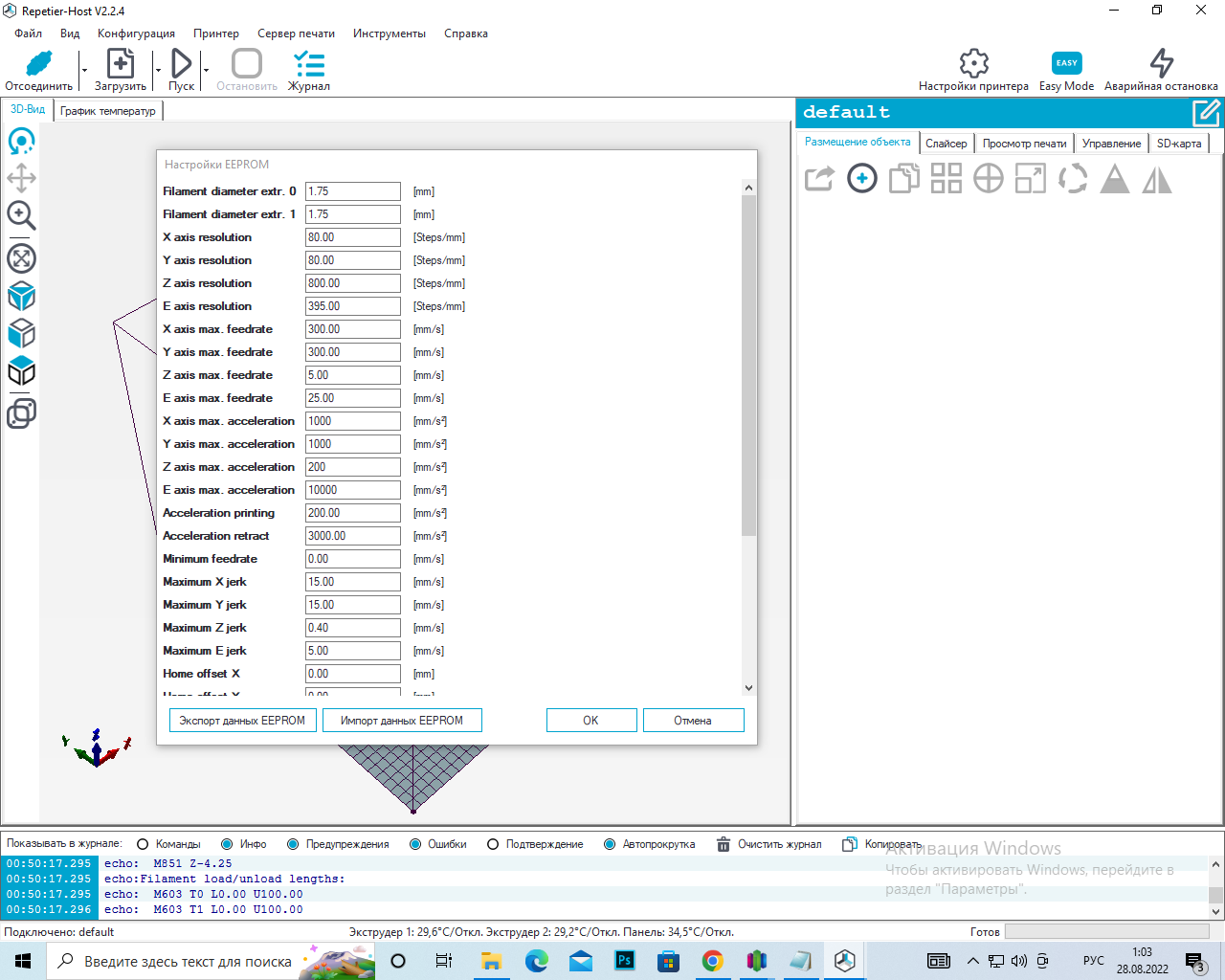
Task: Open the Конфигурация menu
Action: 136,33
